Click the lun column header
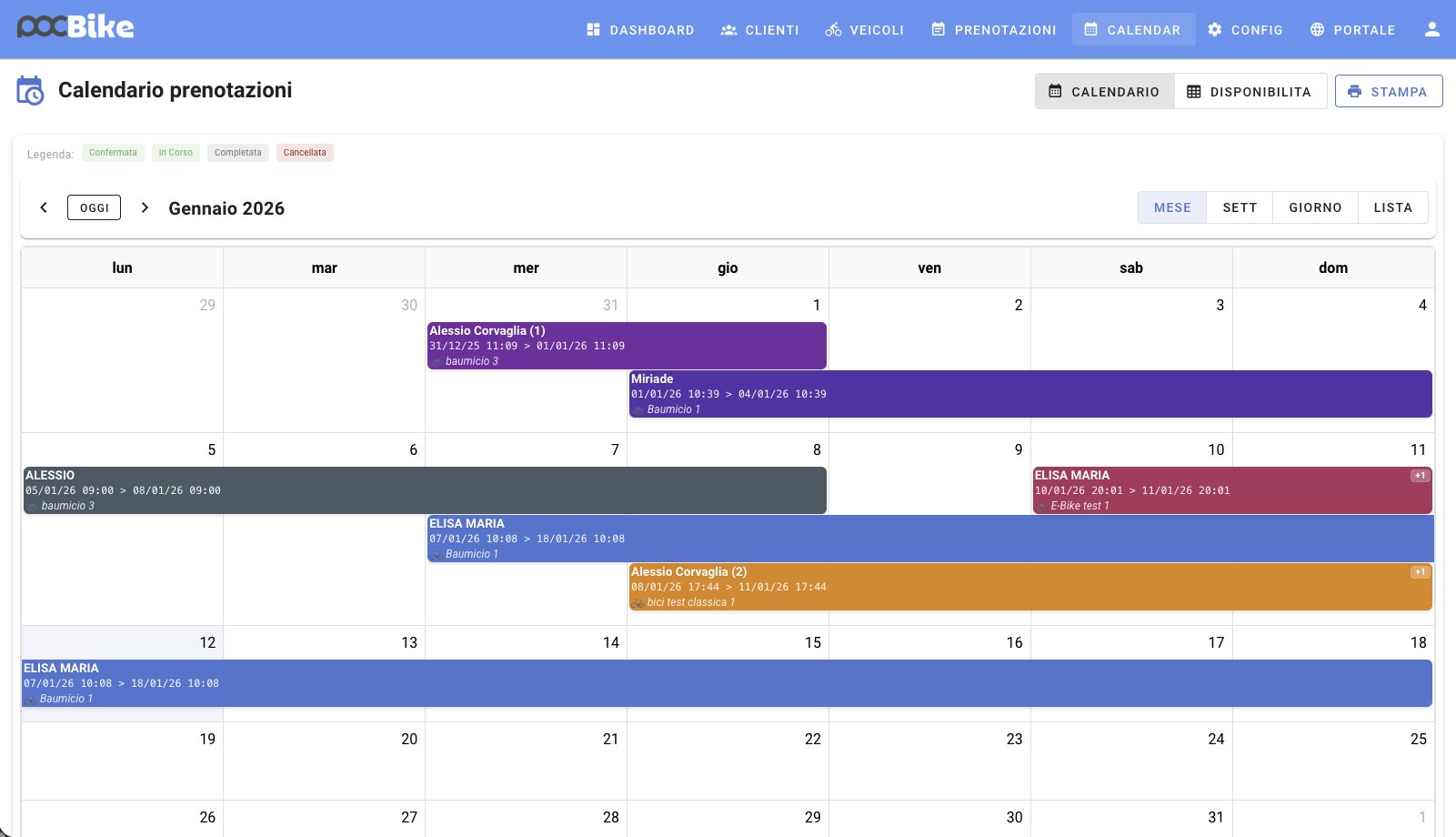The width and height of the screenshot is (1456, 837). pos(122,267)
